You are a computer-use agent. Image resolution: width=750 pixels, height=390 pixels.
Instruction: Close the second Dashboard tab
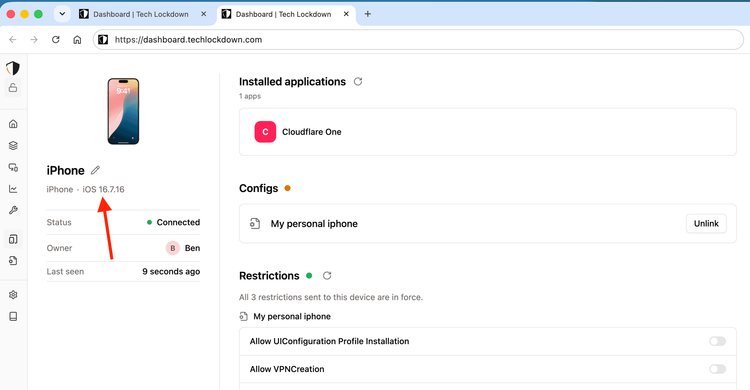[x=346, y=14]
